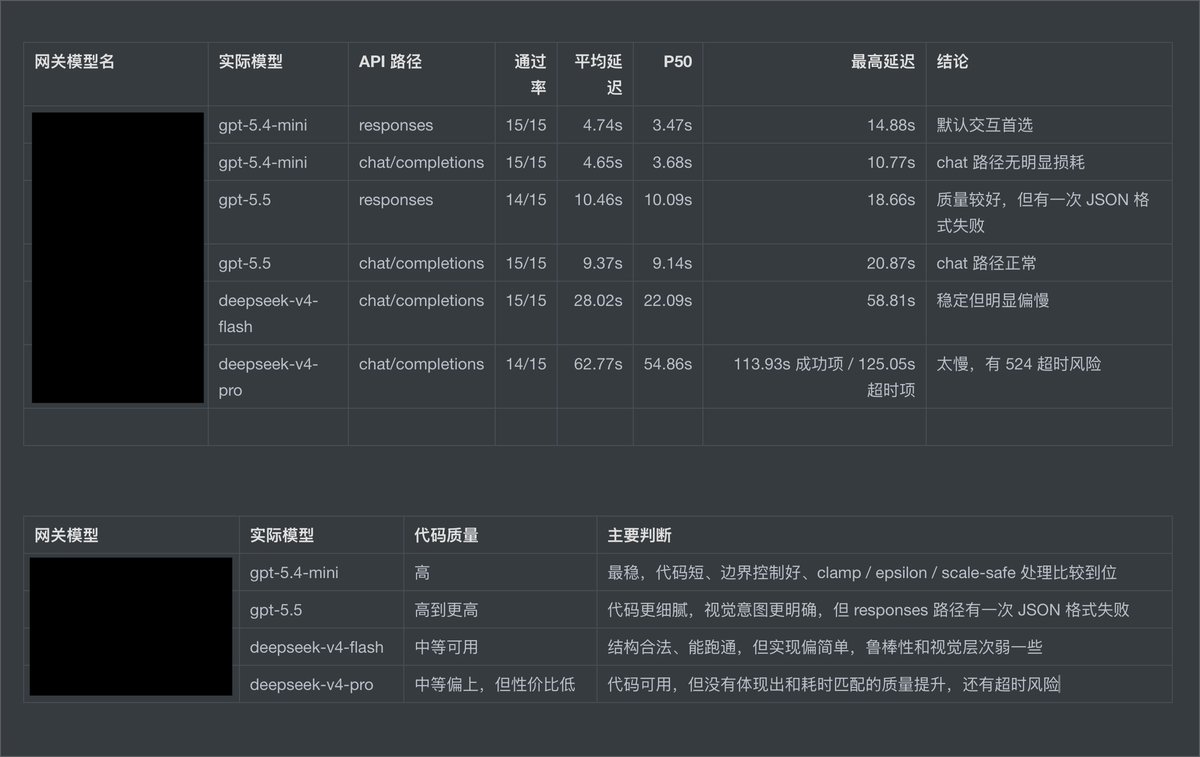Screen dimensions: 1200x757
Task: Click chat/completions in the 9.37s row
Action: (421, 263)
